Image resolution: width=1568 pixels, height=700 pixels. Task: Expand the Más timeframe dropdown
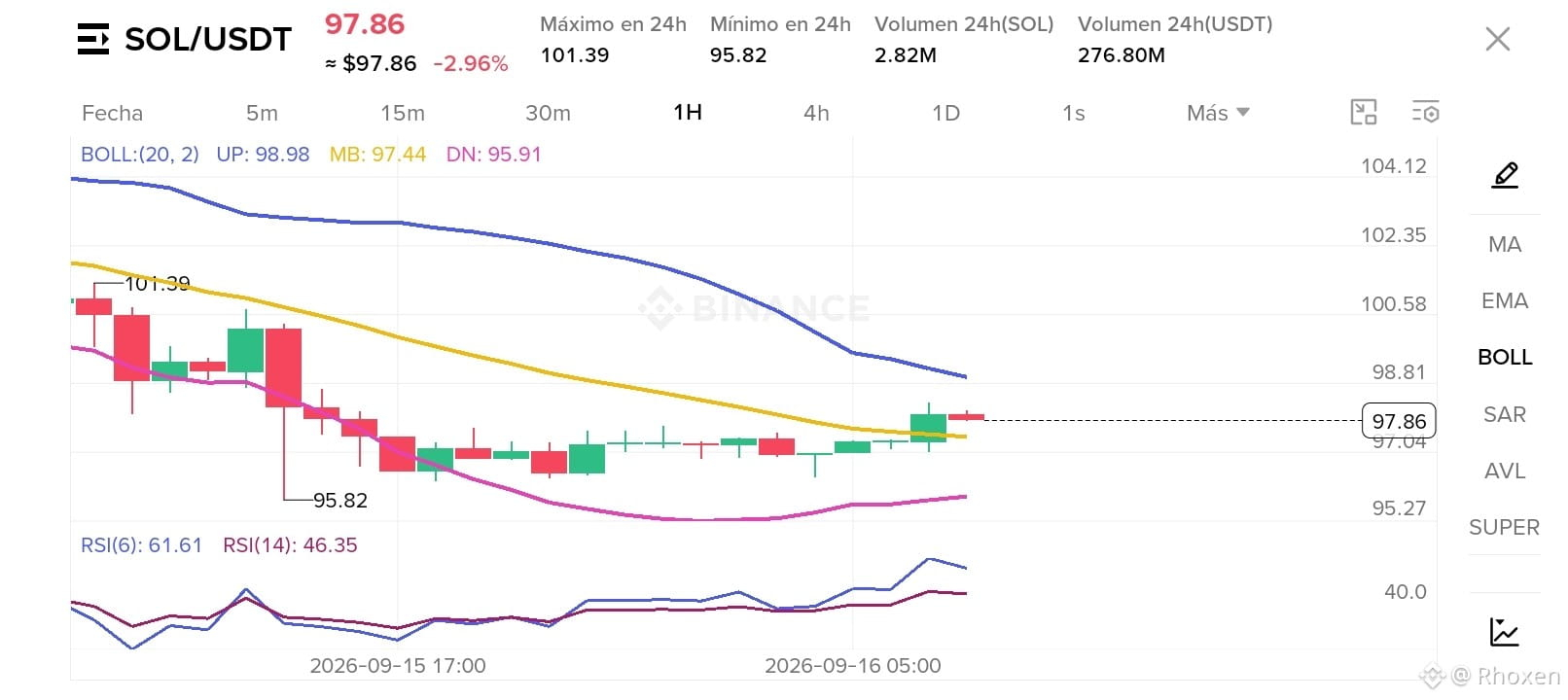pyautogui.click(x=1218, y=113)
